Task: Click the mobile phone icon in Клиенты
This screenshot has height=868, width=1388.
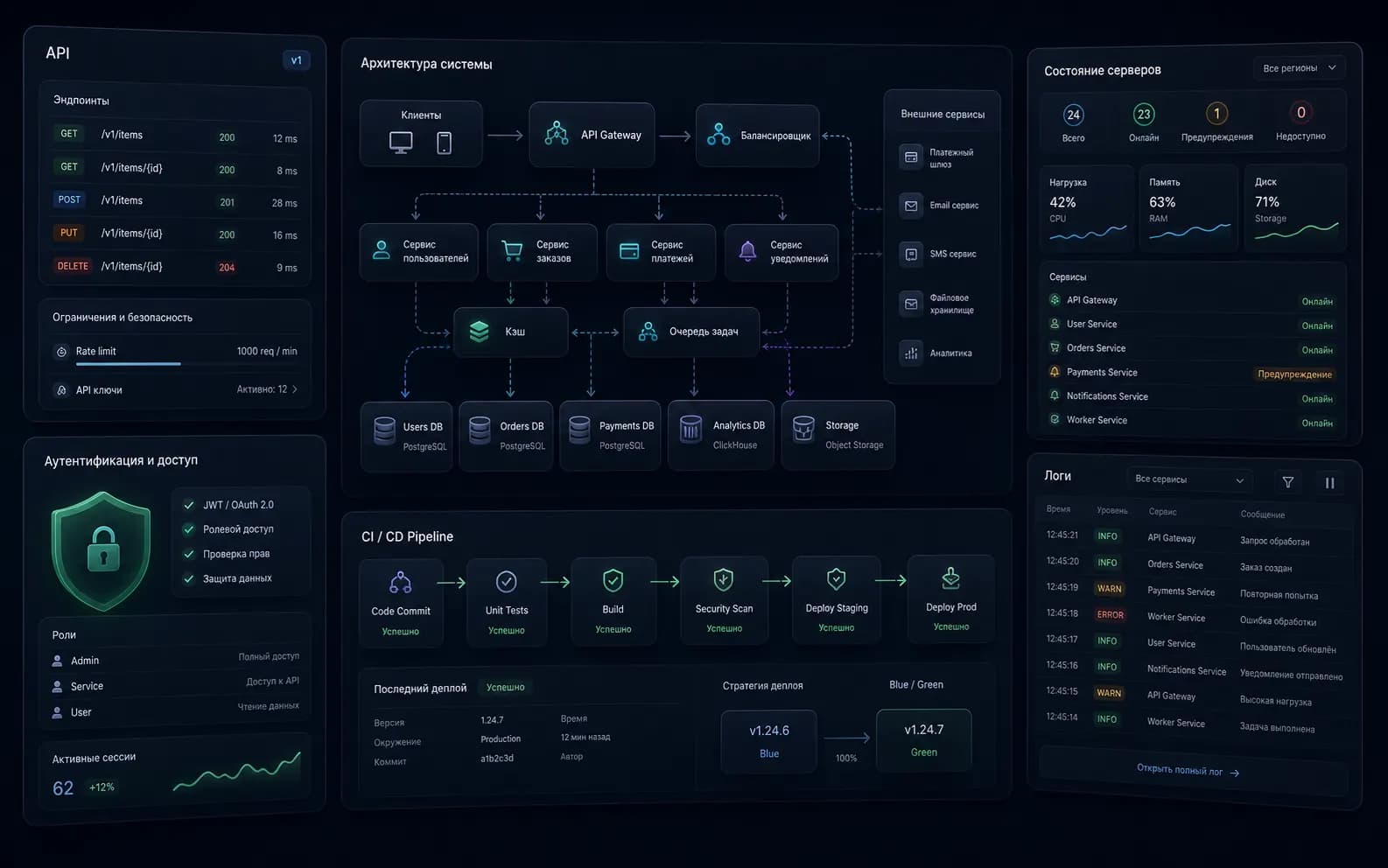Action: click(445, 143)
